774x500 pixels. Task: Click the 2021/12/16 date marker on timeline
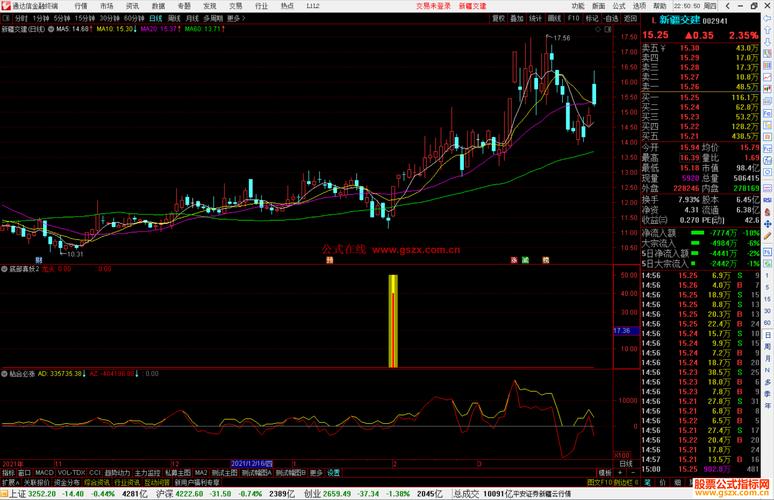252,464
